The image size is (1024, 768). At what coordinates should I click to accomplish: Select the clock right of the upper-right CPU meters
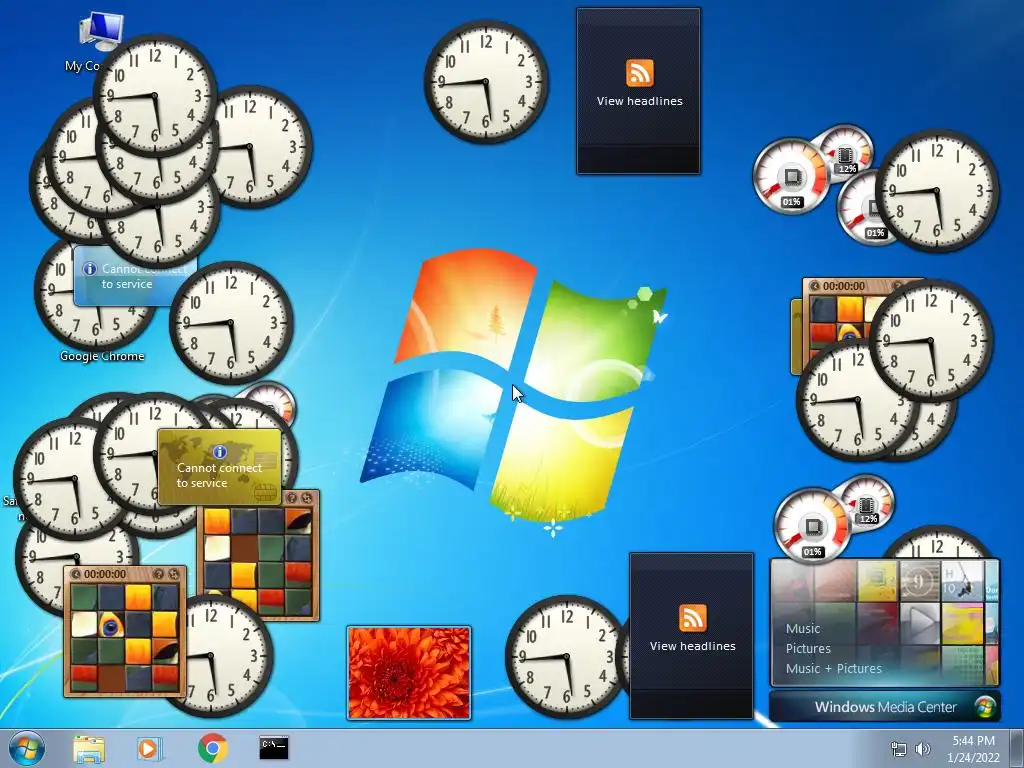937,191
